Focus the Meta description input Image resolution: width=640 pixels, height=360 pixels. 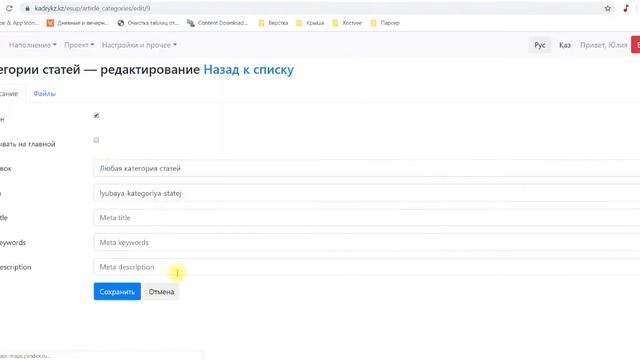(367, 267)
